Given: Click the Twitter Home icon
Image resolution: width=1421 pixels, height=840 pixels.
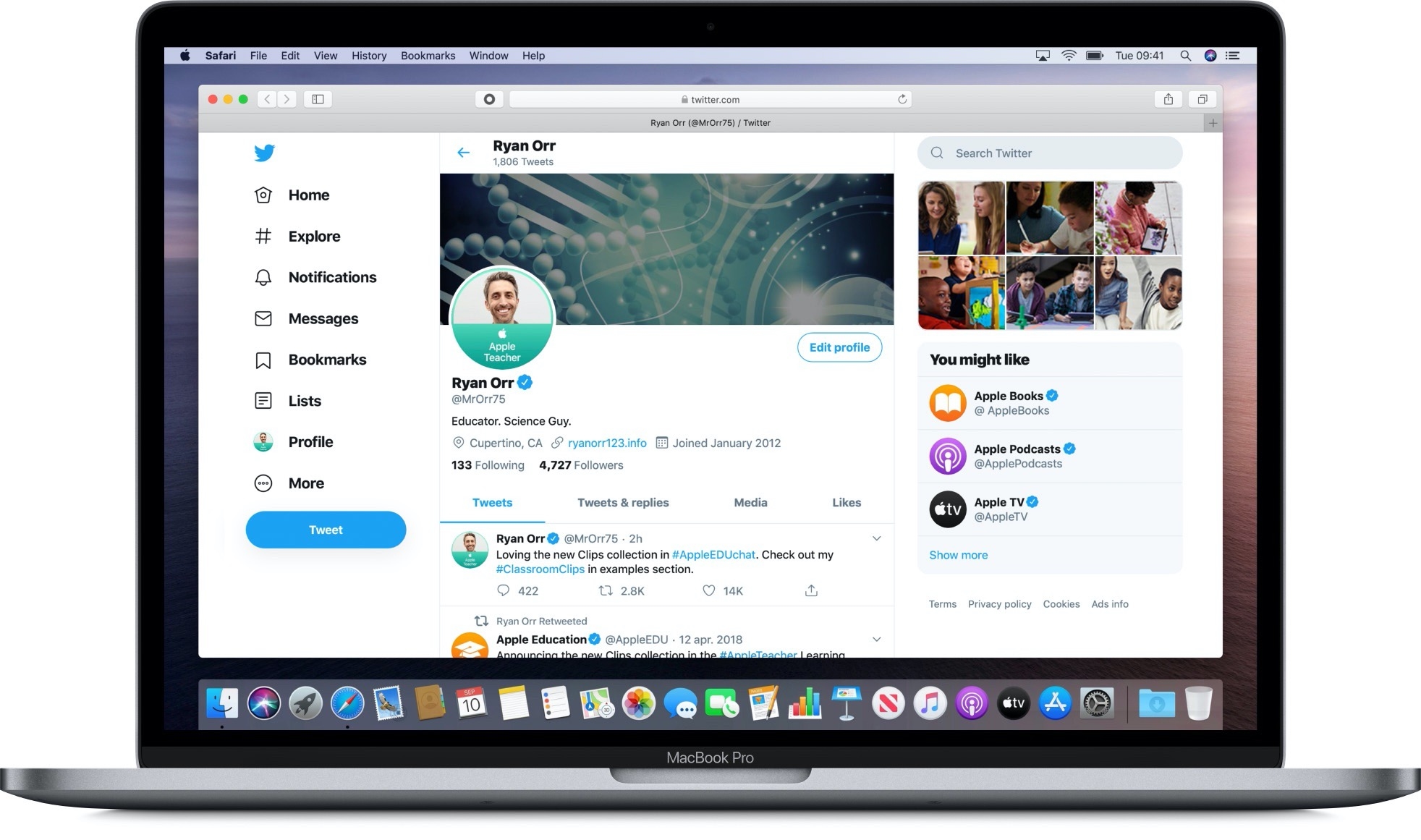Looking at the screenshot, I should click(x=263, y=195).
